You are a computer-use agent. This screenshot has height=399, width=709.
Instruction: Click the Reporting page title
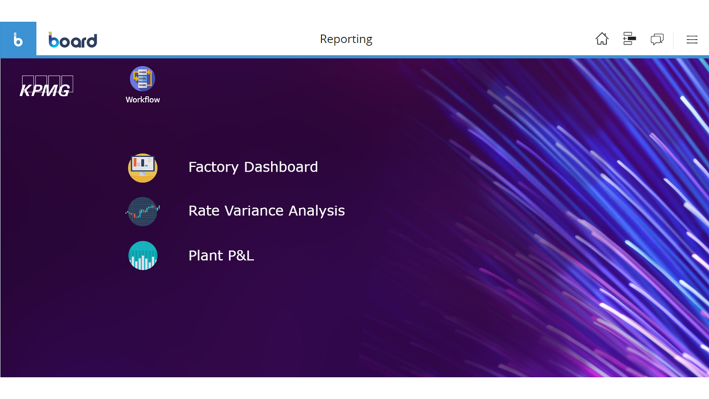[x=346, y=39]
